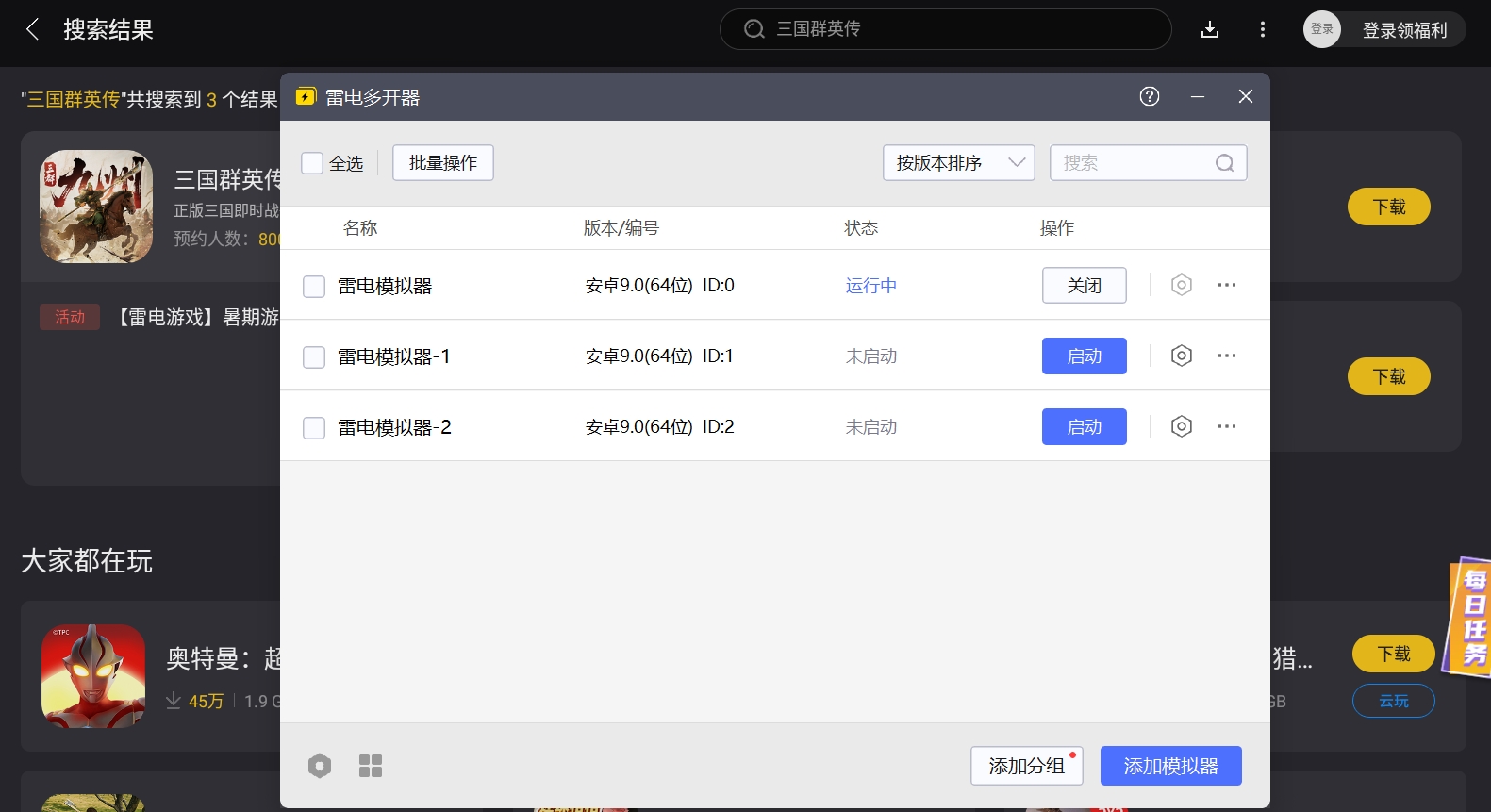Click 登录 avatar in store header
1491x812 pixels.
pyautogui.click(x=1322, y=29)
